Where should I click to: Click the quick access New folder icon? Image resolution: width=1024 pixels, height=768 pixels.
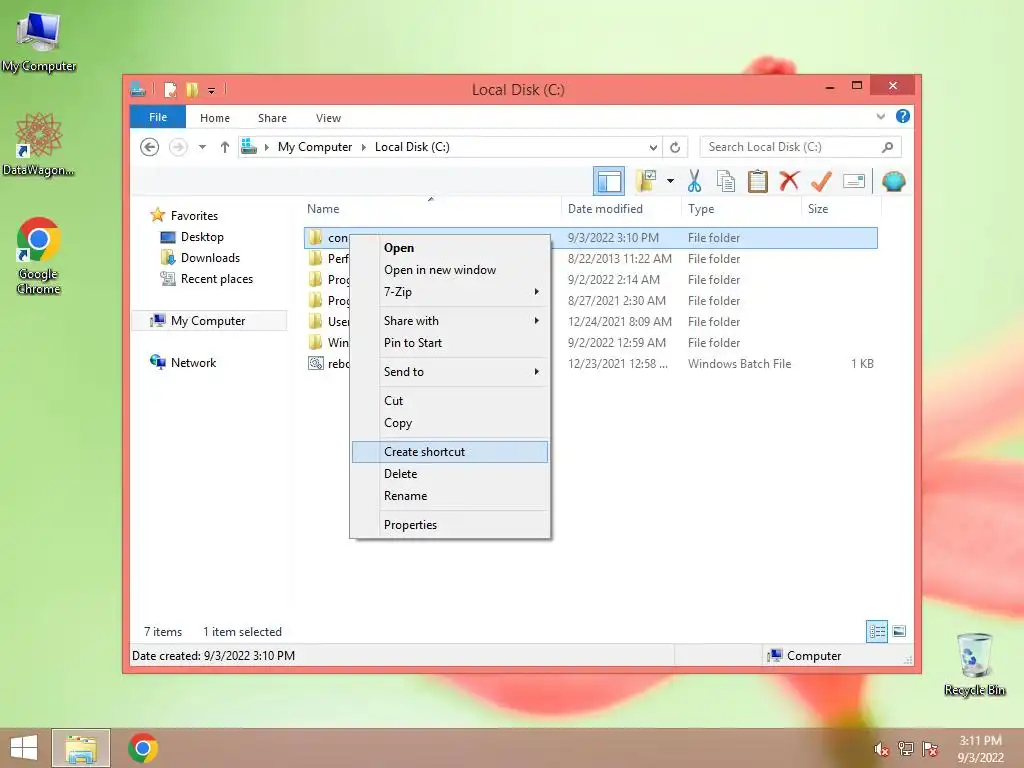click(192, 89)
